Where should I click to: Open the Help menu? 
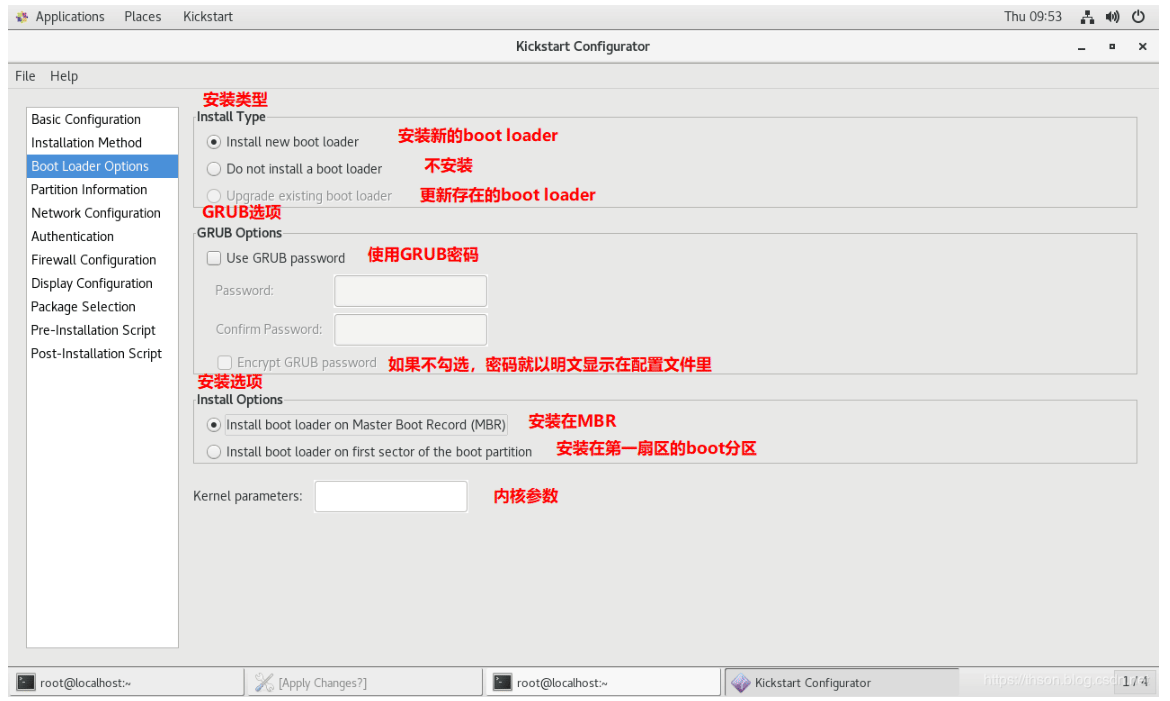coord(63,76)
